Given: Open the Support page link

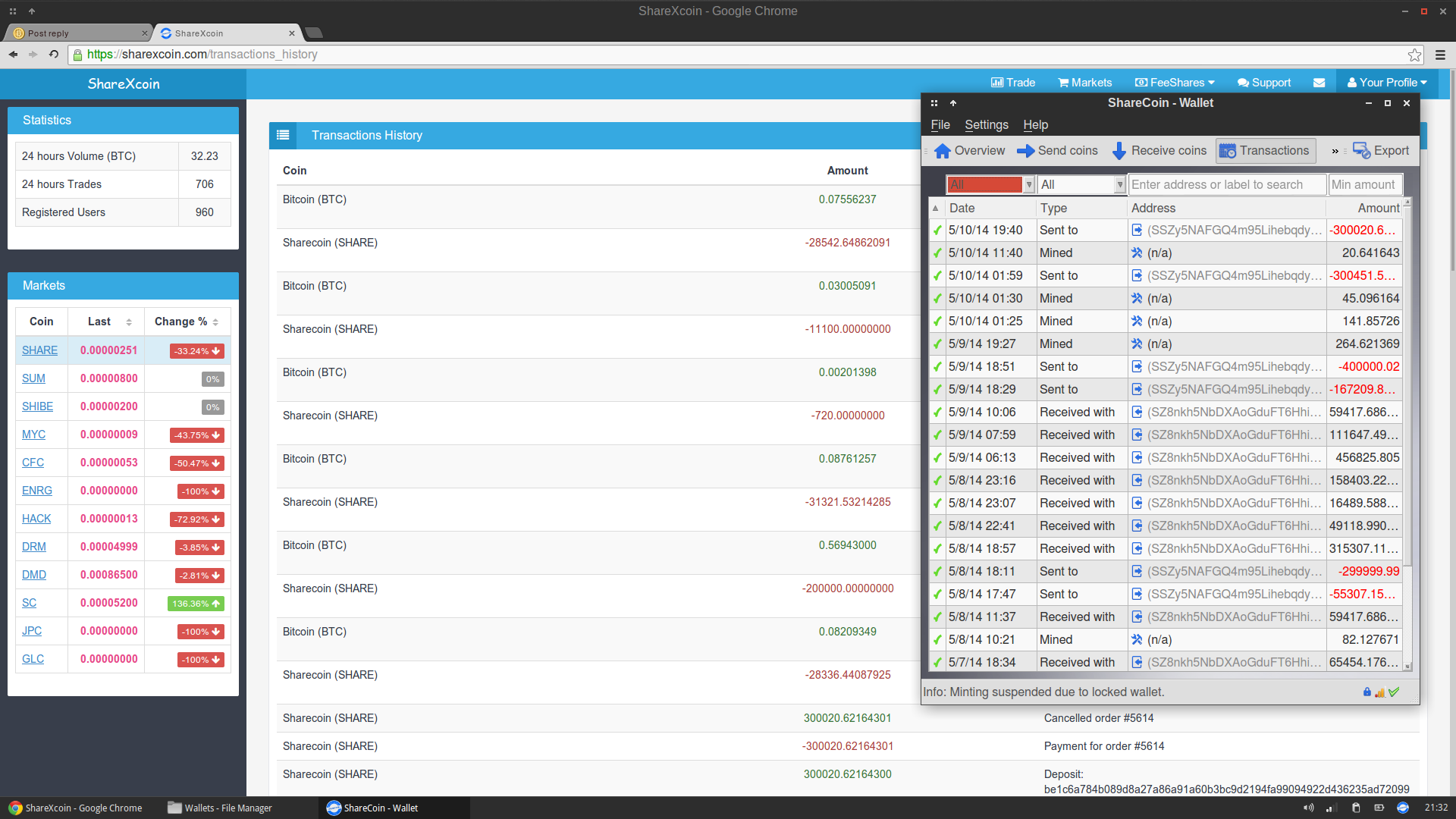Looking at the screenshot, I should pyautogui.click(x=1263, y=83).
